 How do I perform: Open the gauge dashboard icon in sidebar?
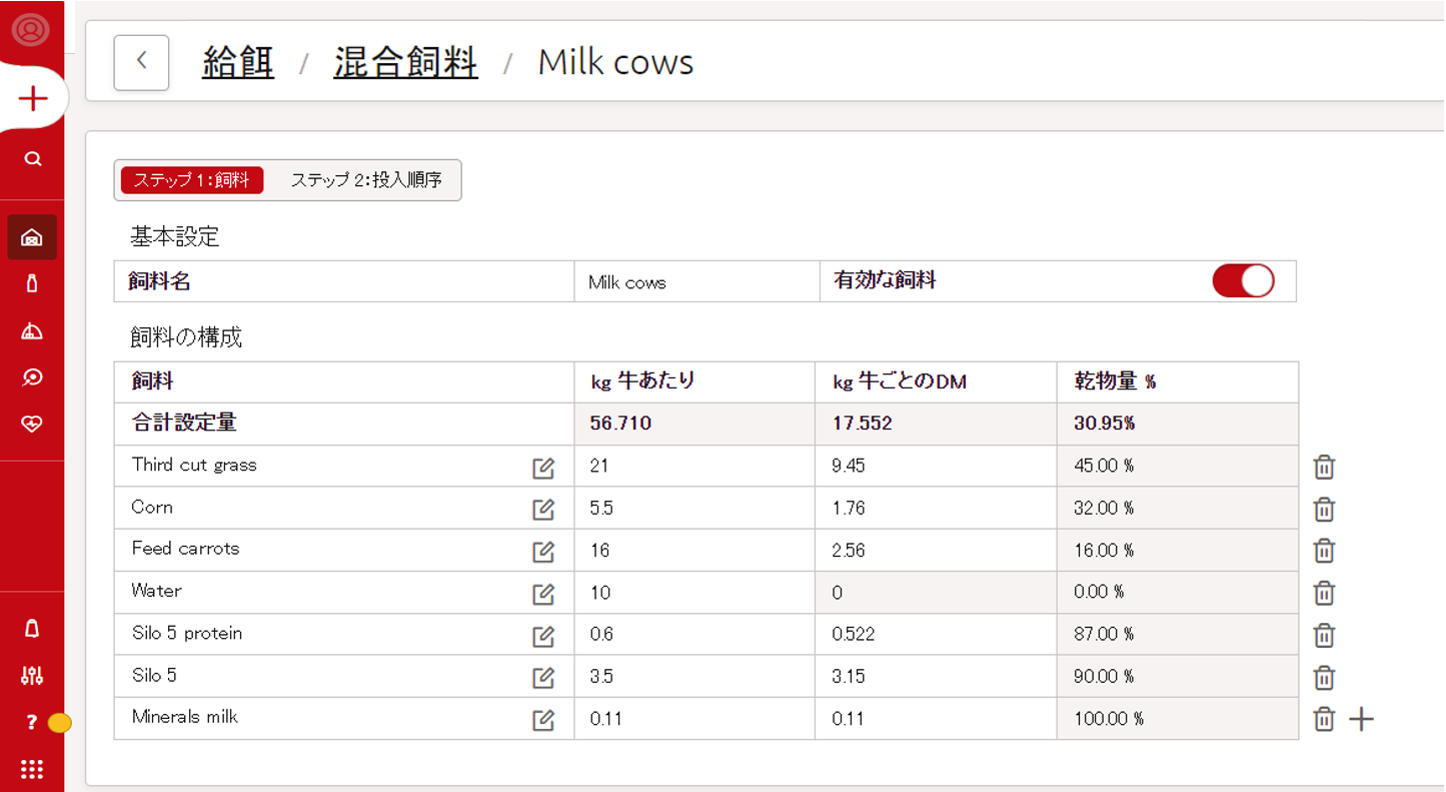(x=32, y=331)
